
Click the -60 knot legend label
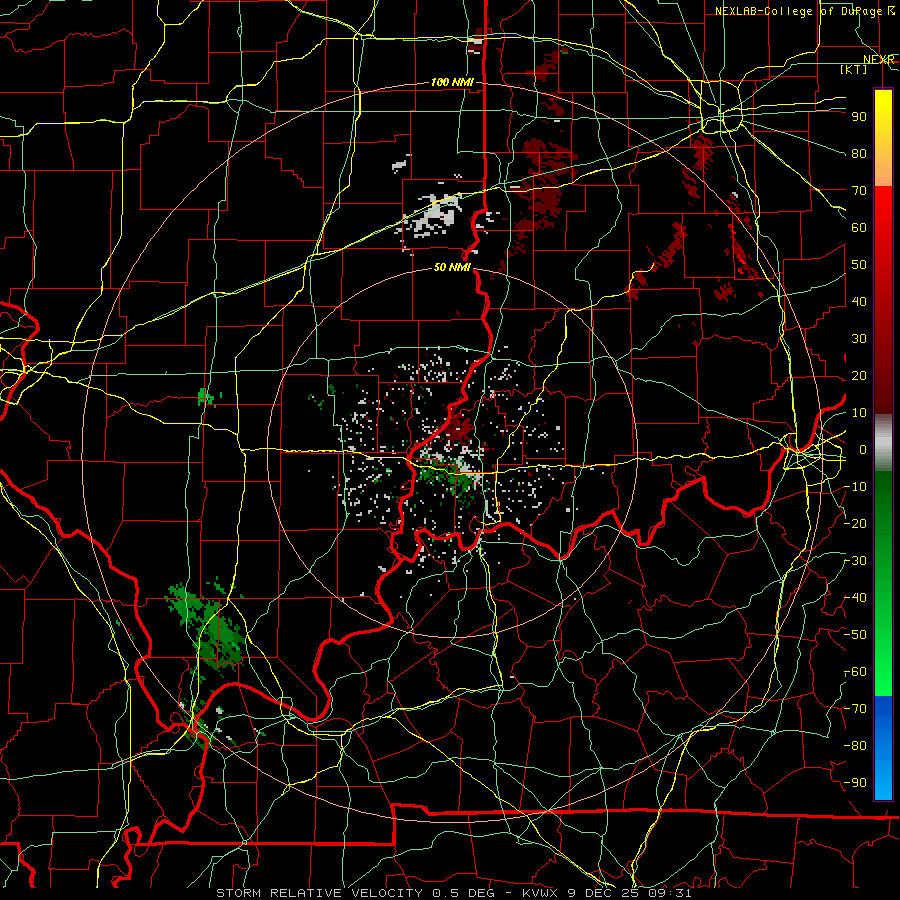coord(856,672)
